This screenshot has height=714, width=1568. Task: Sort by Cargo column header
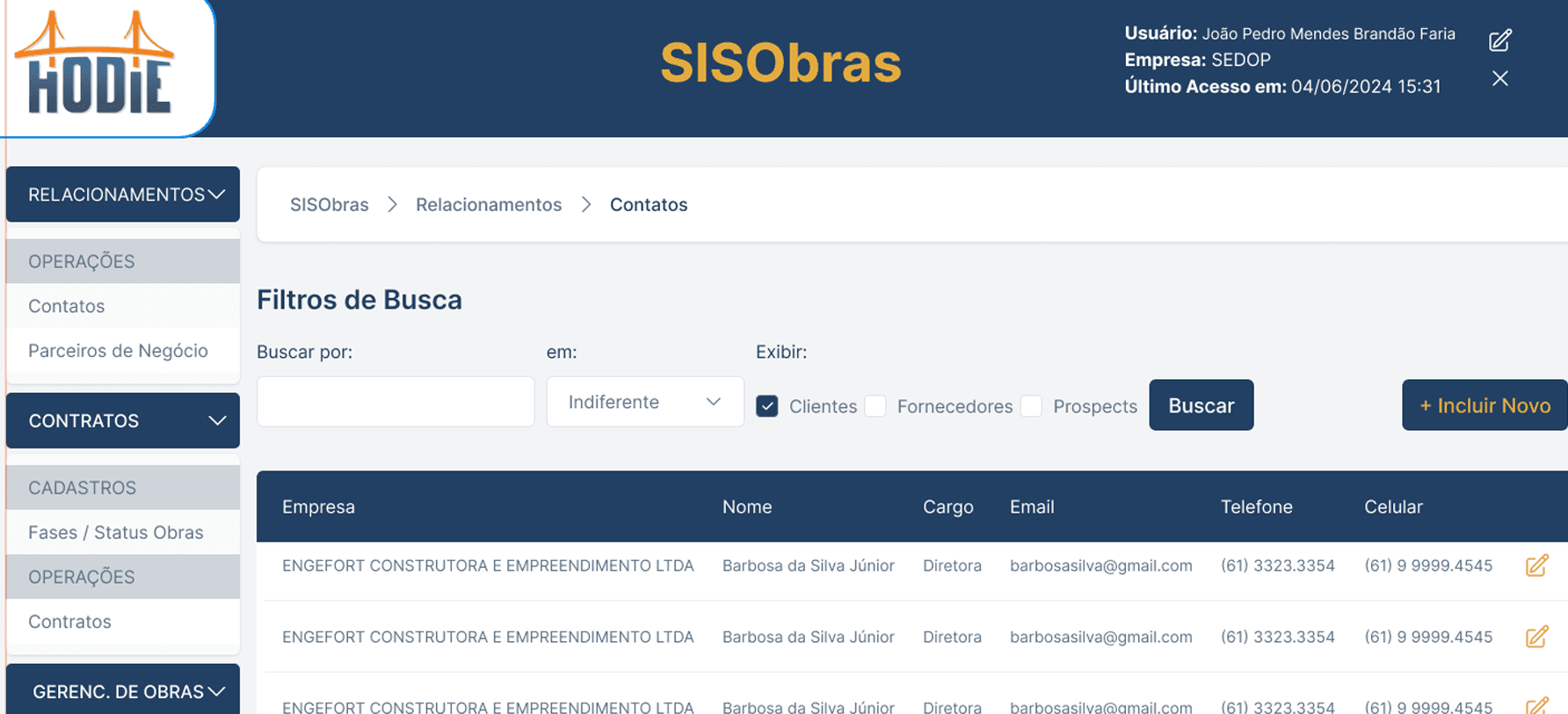948,506
